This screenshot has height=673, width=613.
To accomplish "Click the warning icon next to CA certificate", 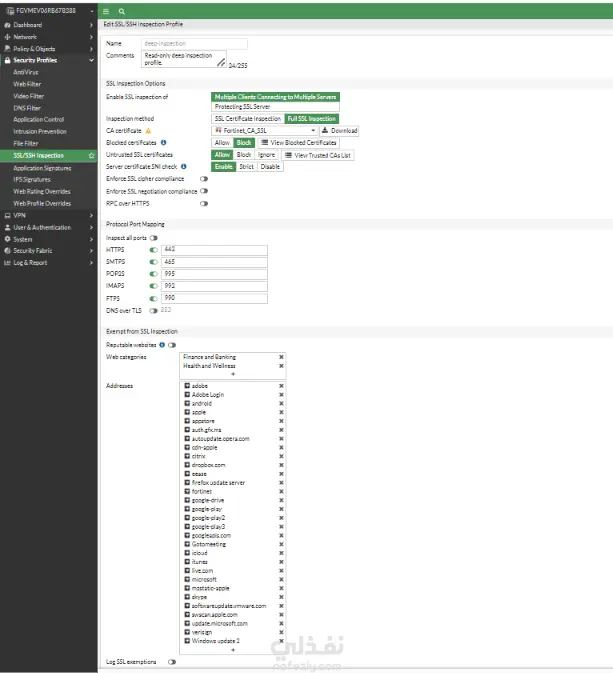I will click(x=149, y=131).
